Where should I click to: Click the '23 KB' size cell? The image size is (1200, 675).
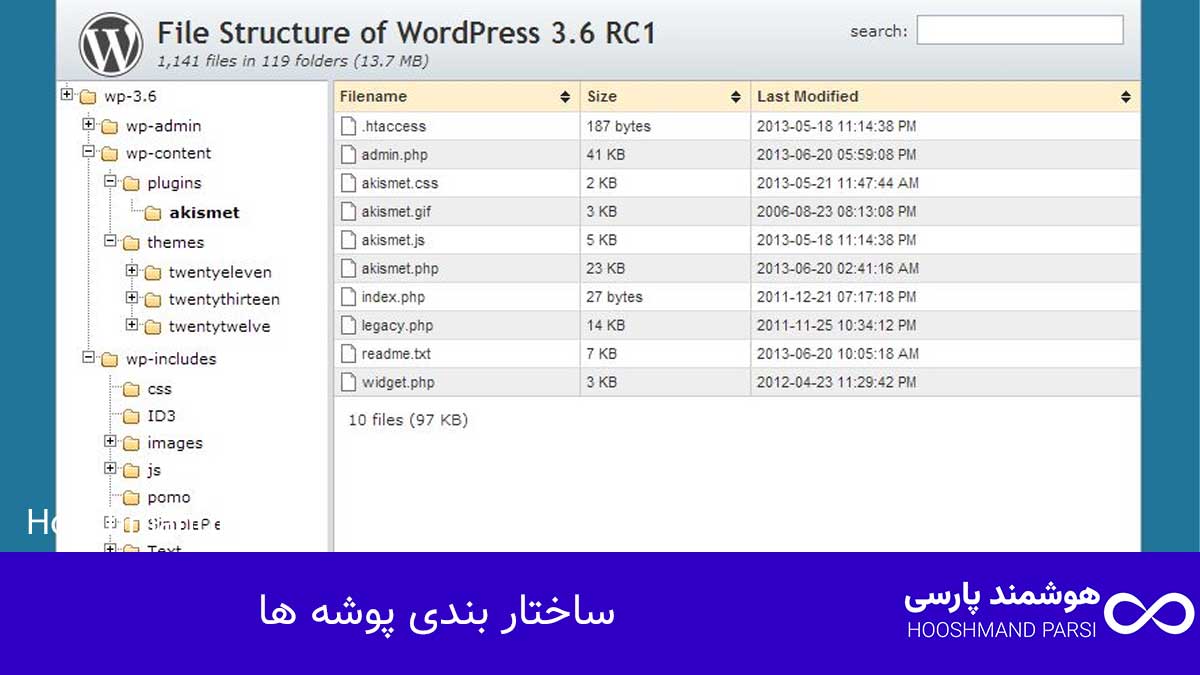tap(606, 268)
